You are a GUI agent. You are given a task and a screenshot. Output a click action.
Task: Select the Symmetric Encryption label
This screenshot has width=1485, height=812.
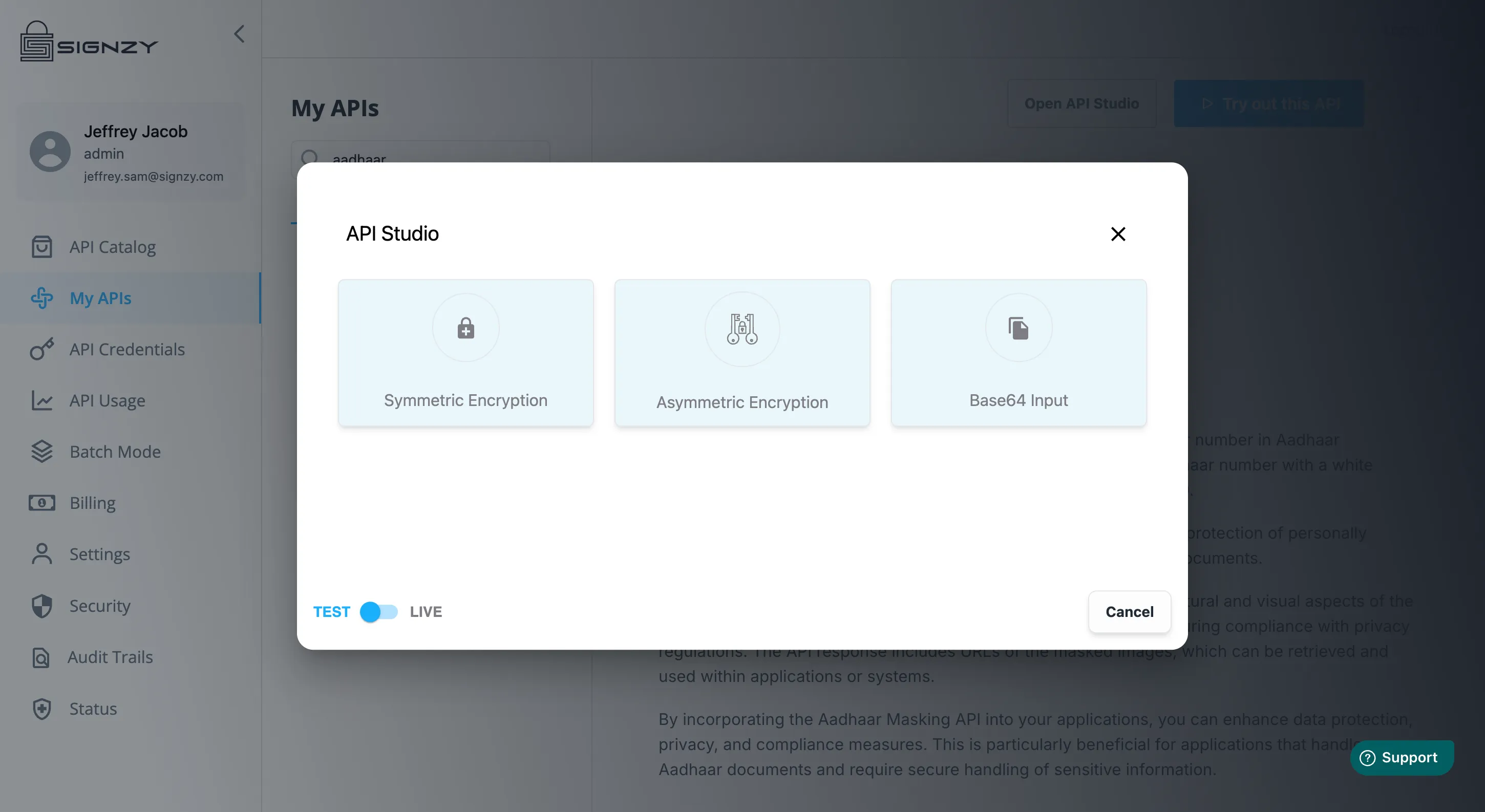[466, 400]
